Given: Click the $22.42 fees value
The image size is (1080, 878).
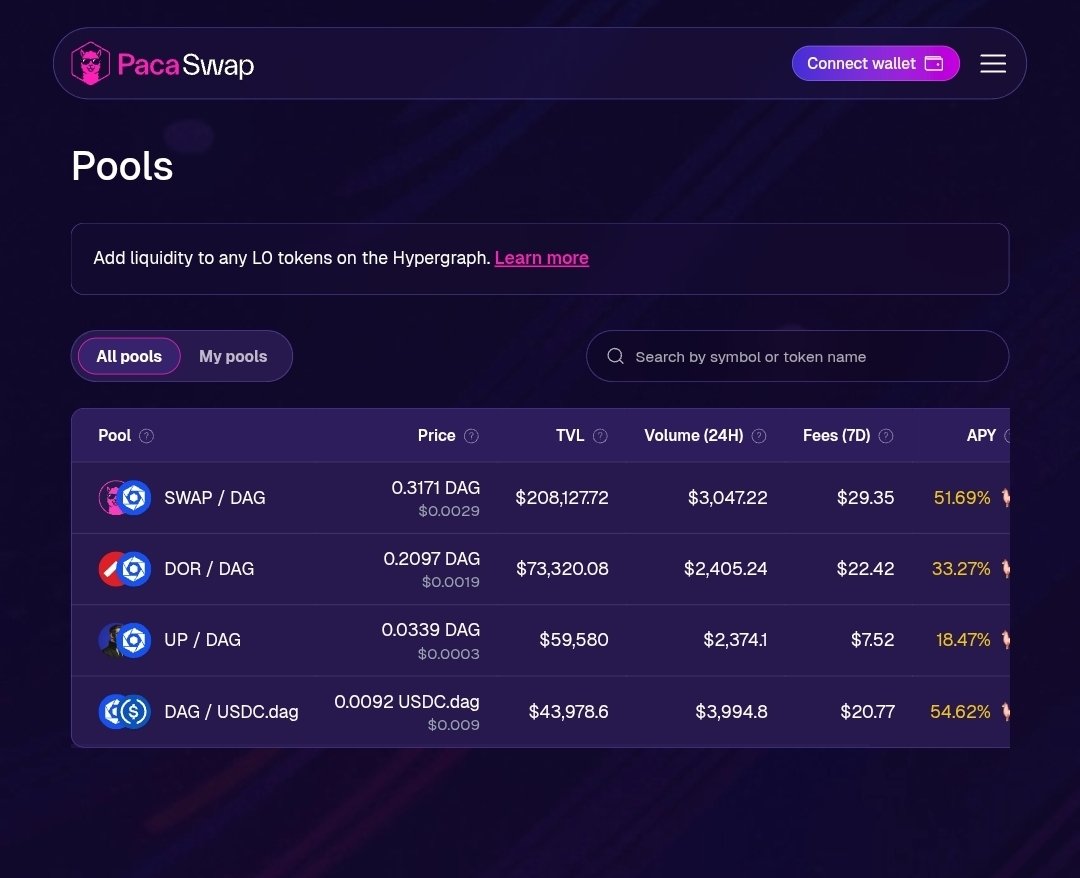Looking at the screenshot, I should [865, 569].
